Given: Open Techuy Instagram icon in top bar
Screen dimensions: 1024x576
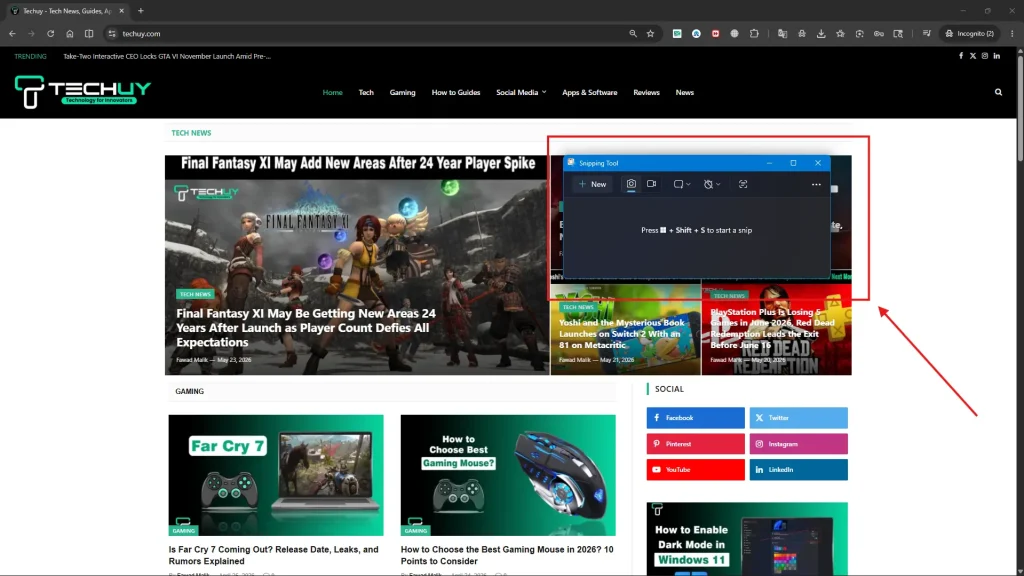Looking at the screenshot, I should click(985, 56).
